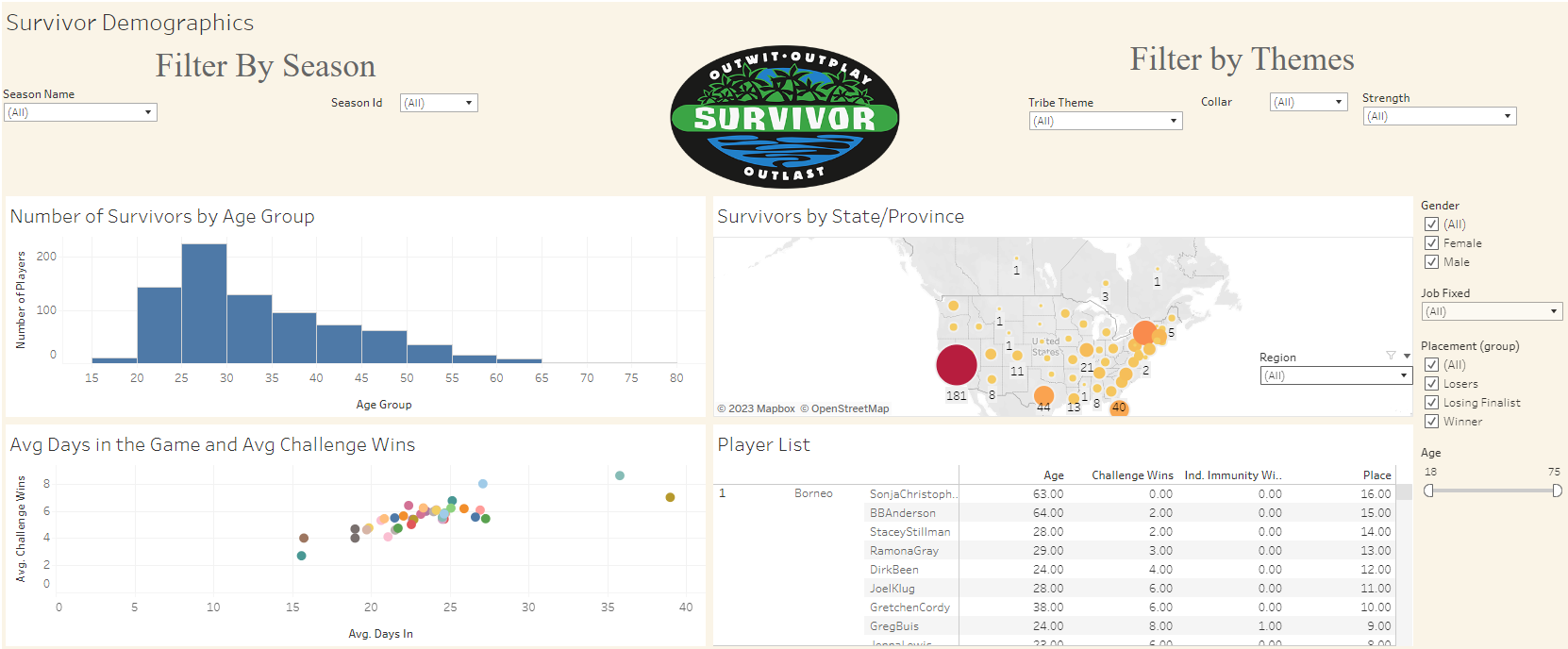The width and height of the screenshot is (1568, 649).
Task: Select the tallest histogram bar at age 25
Action: 204,303
